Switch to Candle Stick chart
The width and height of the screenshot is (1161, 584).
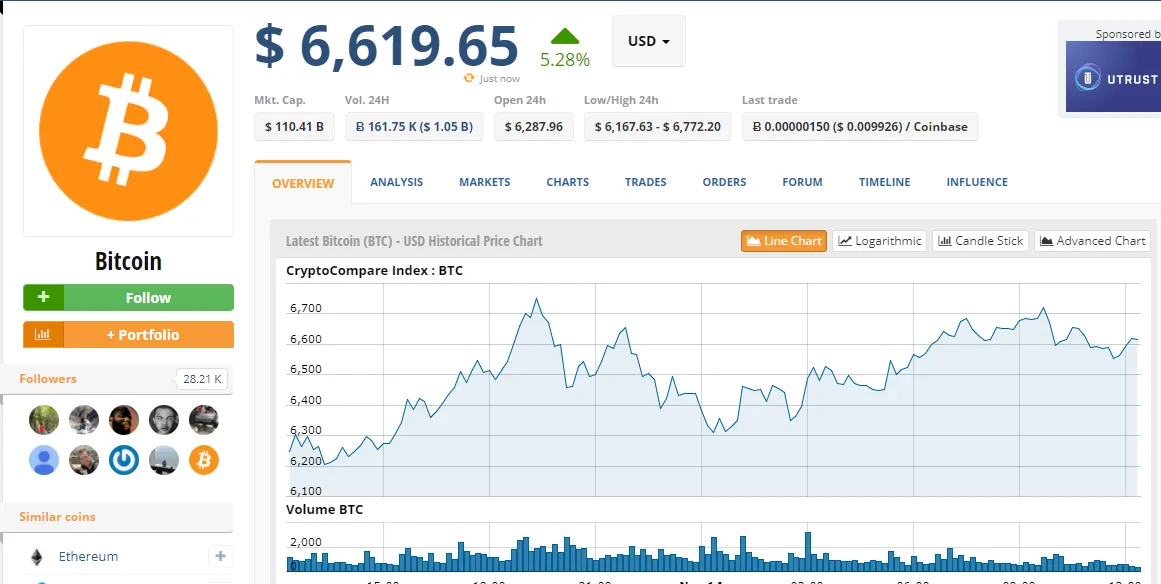(980, 241)
